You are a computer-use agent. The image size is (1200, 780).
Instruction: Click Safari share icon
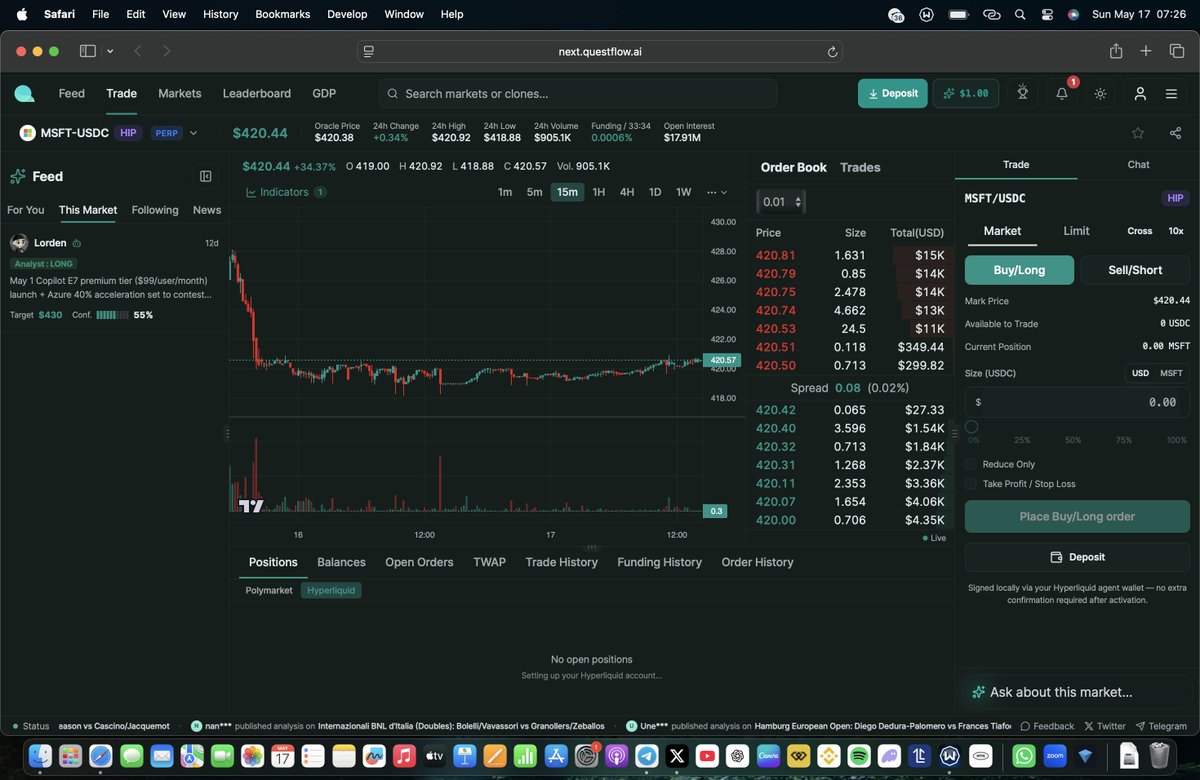click(x=1116, y=51)
